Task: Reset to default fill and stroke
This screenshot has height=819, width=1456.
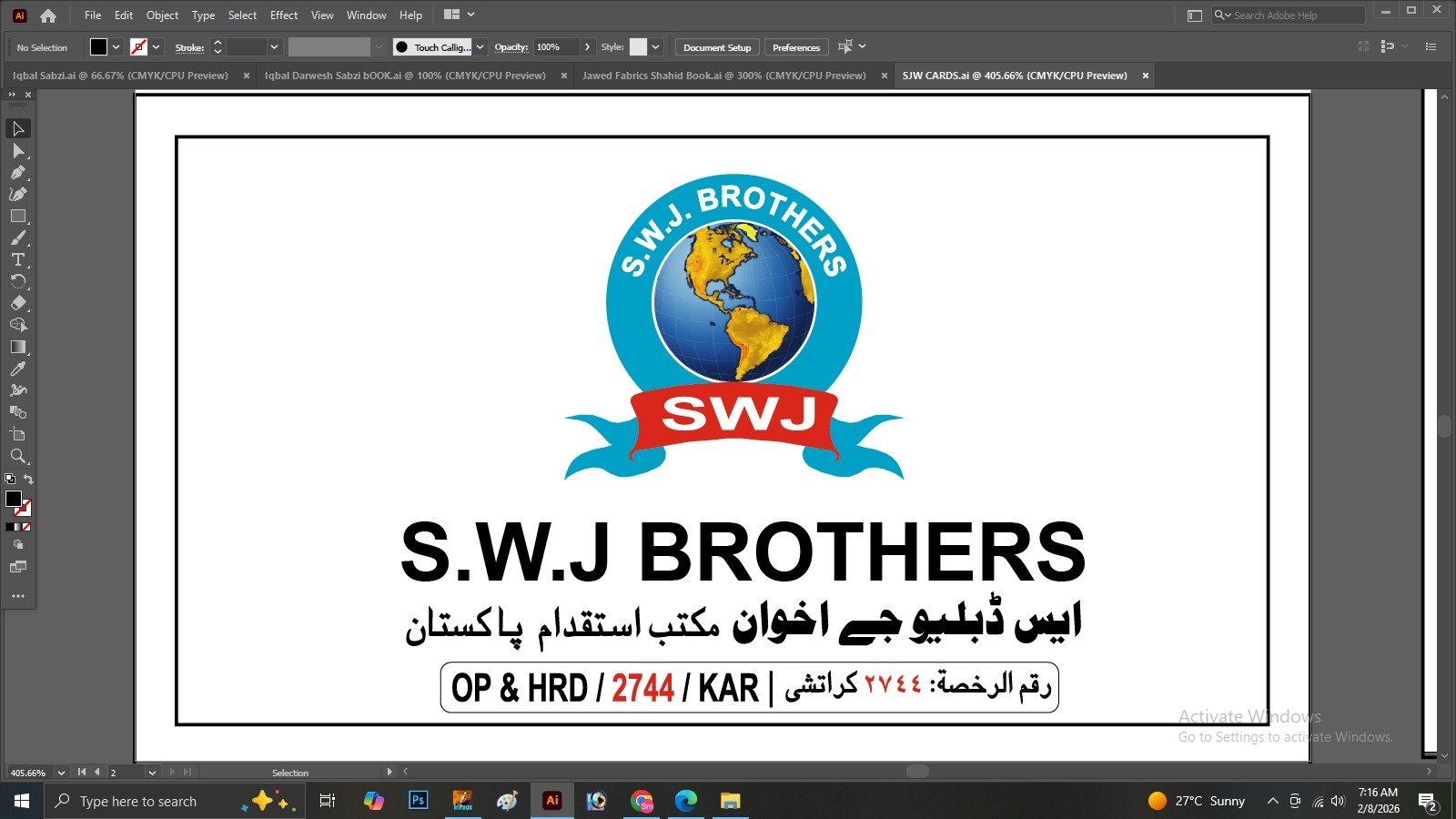Action: click(10, 479)
